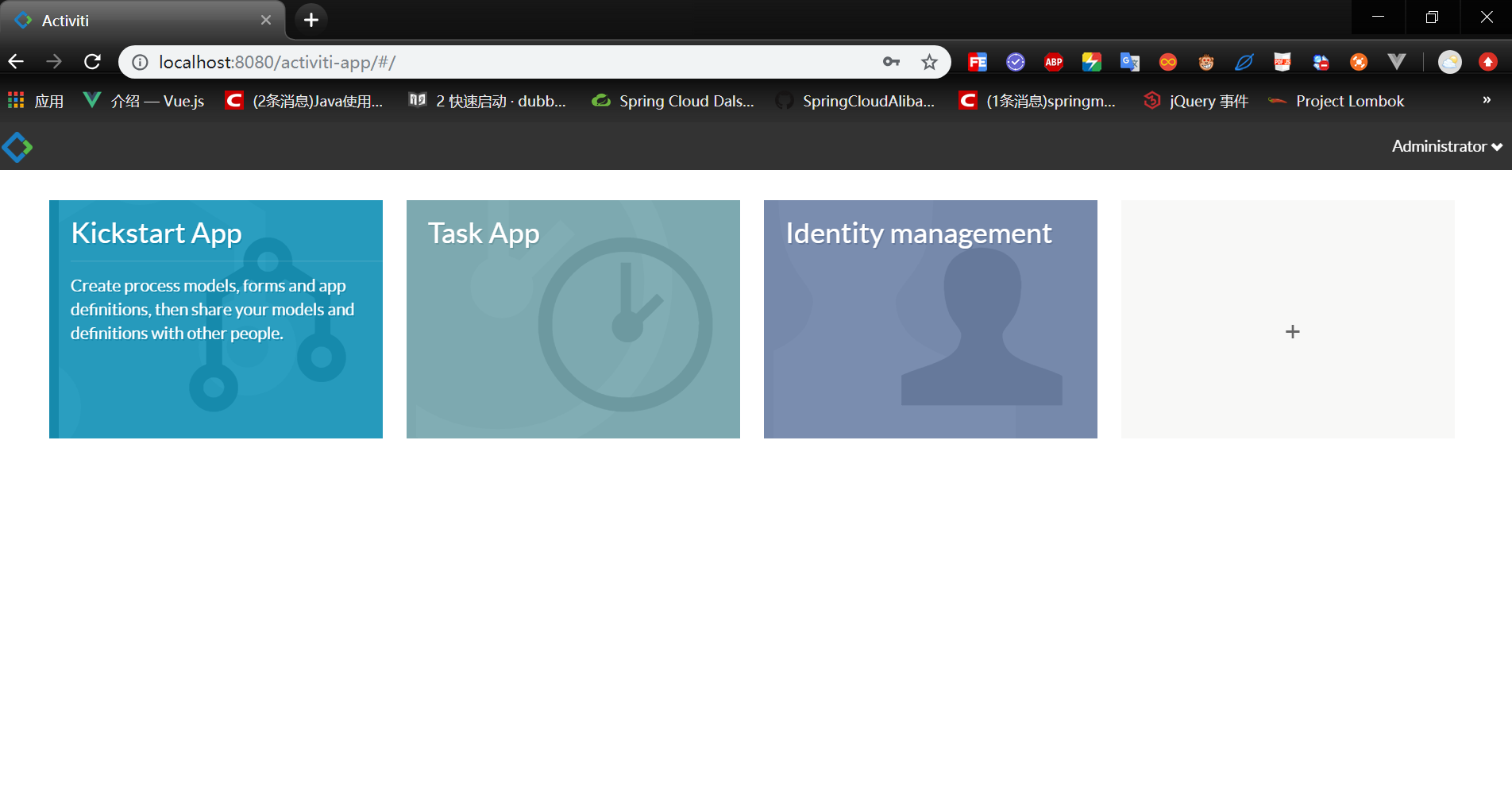Screen dimensions: 1512x807
Task: Open the Google Translate extension
Action: tap(1130, 62)
